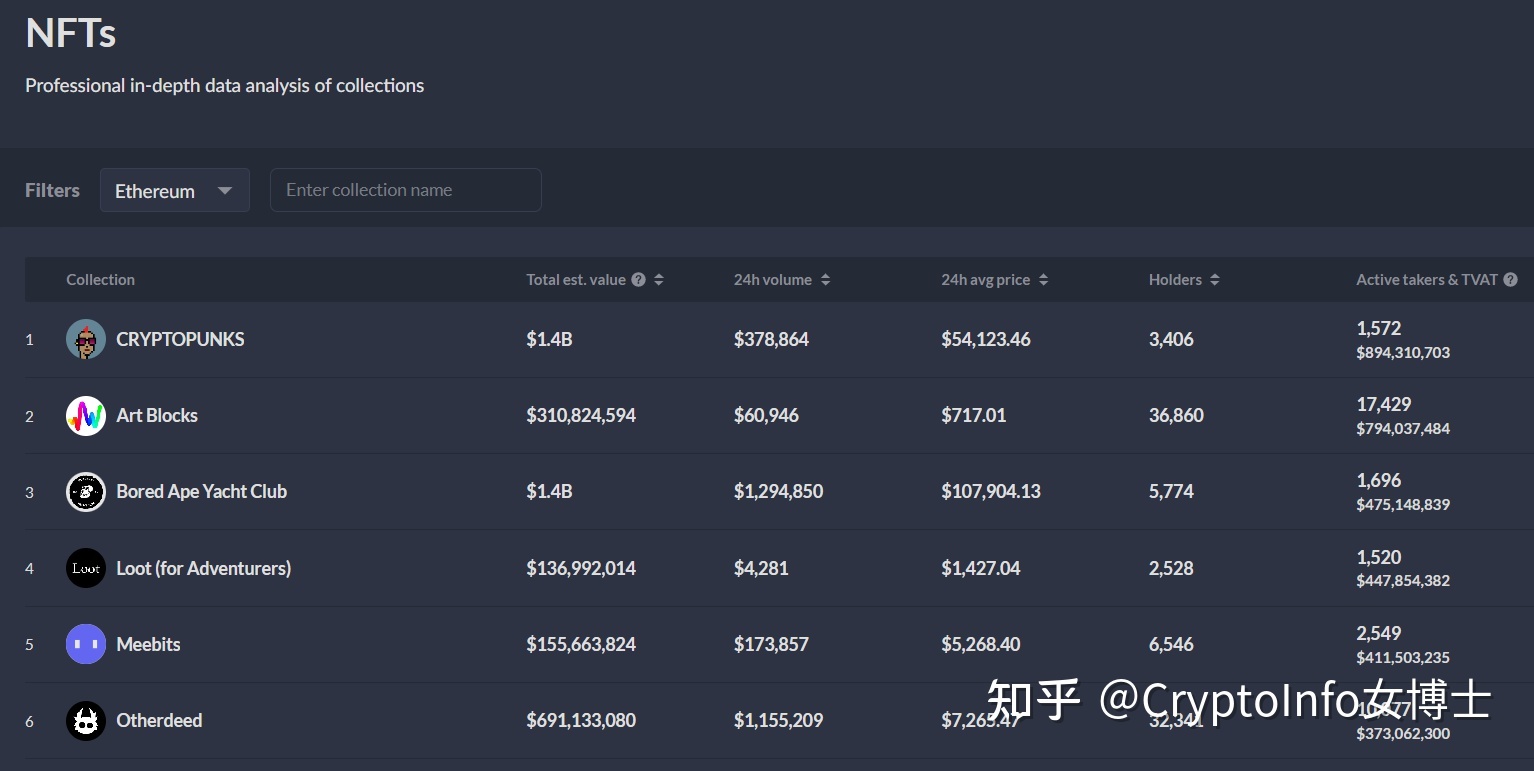Open the Ethereum chain filter dropdown

pyautogui.click(x=175, y=190)
